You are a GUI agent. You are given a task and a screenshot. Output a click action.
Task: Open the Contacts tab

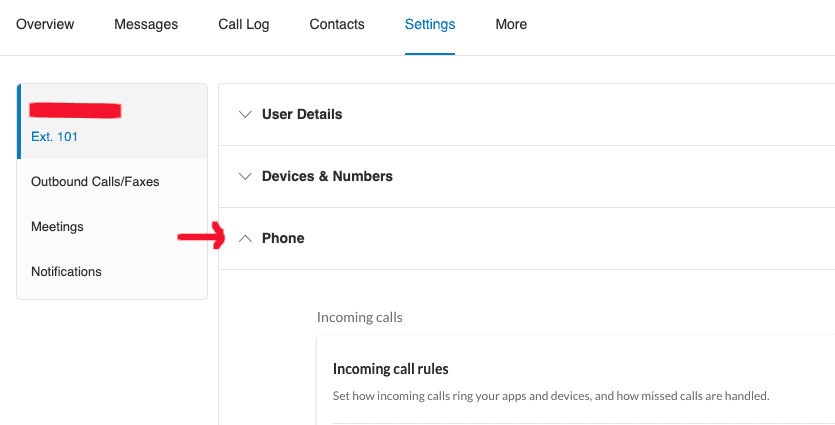337,24
